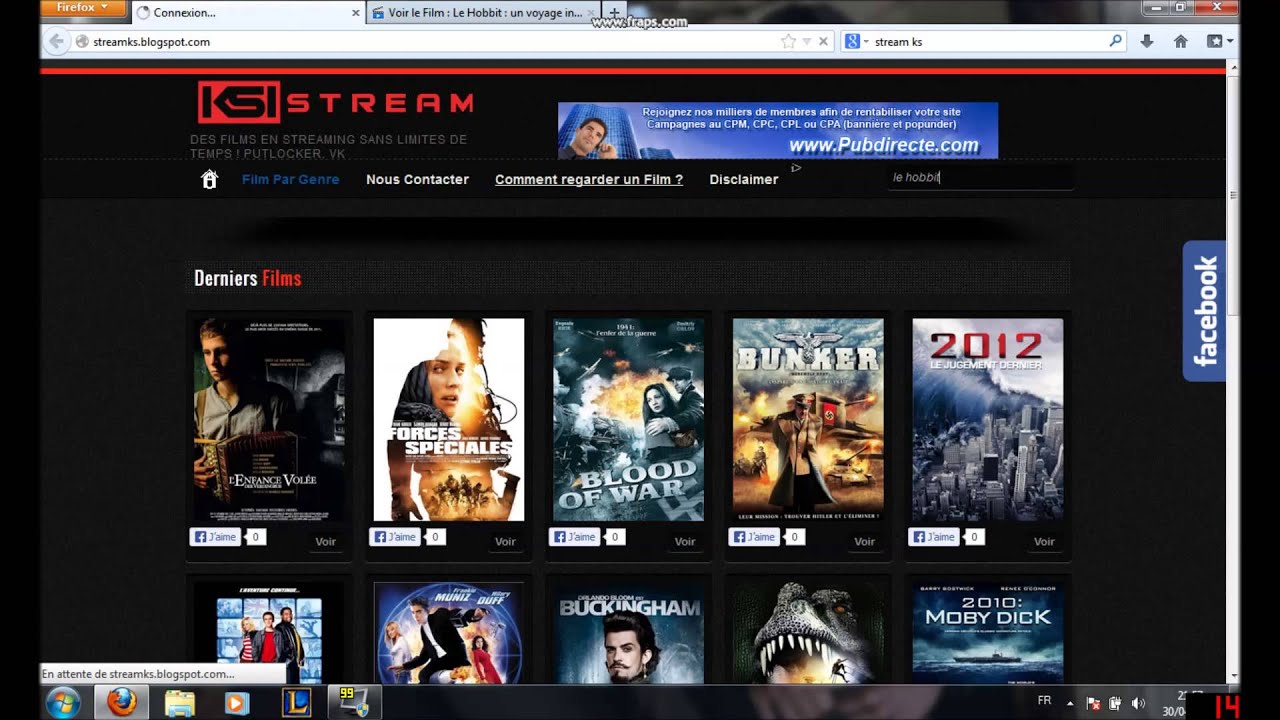Click the Firefox taskbar icon
1280x720 pixels.
coord(121,702)
